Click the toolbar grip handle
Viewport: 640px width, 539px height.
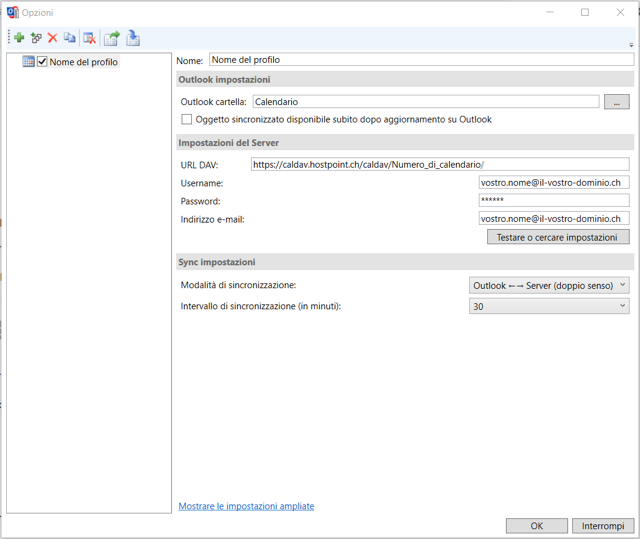tap(9, 38)
